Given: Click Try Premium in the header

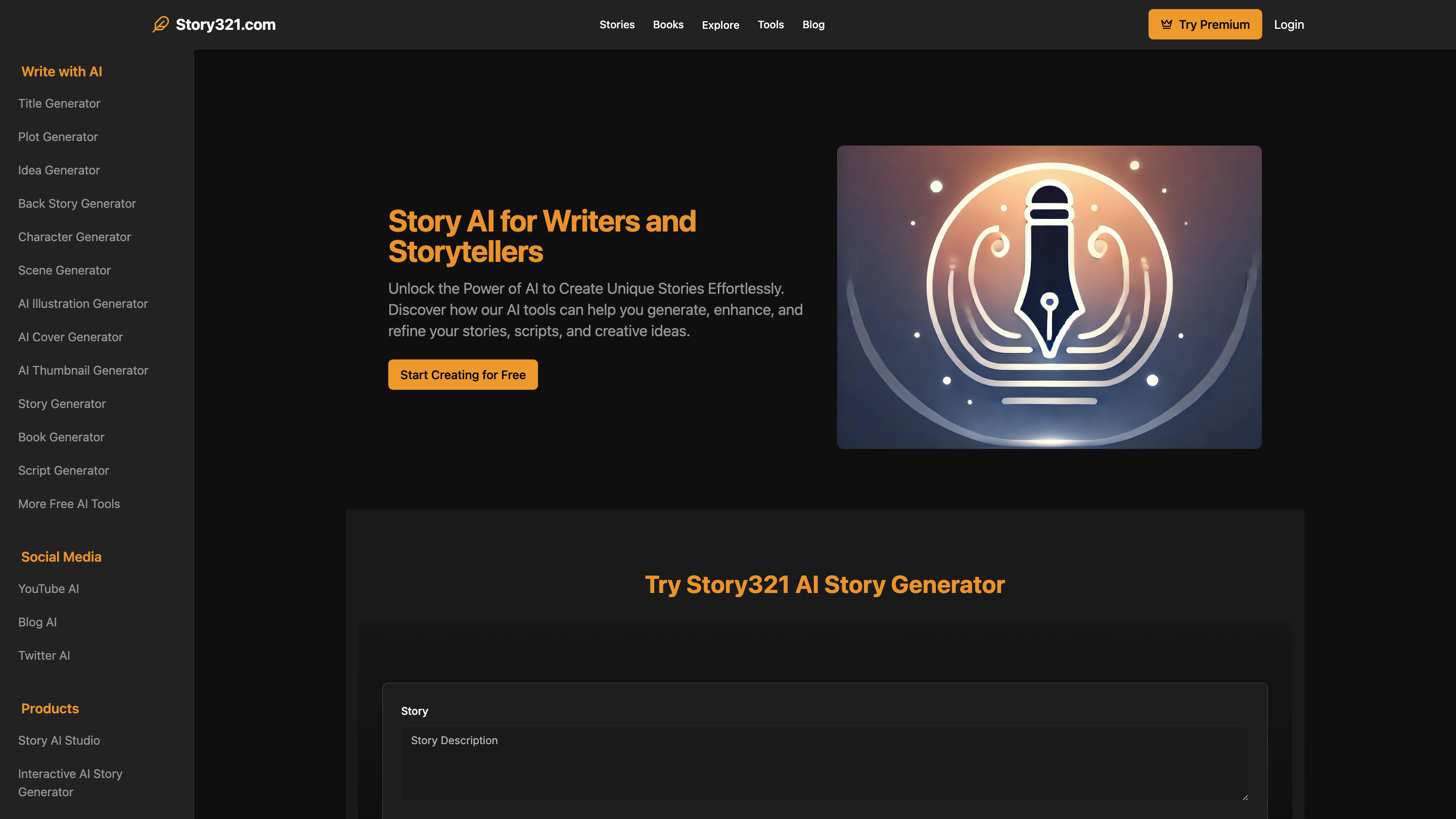Looking at the screenshot, I should (1204, 24).
